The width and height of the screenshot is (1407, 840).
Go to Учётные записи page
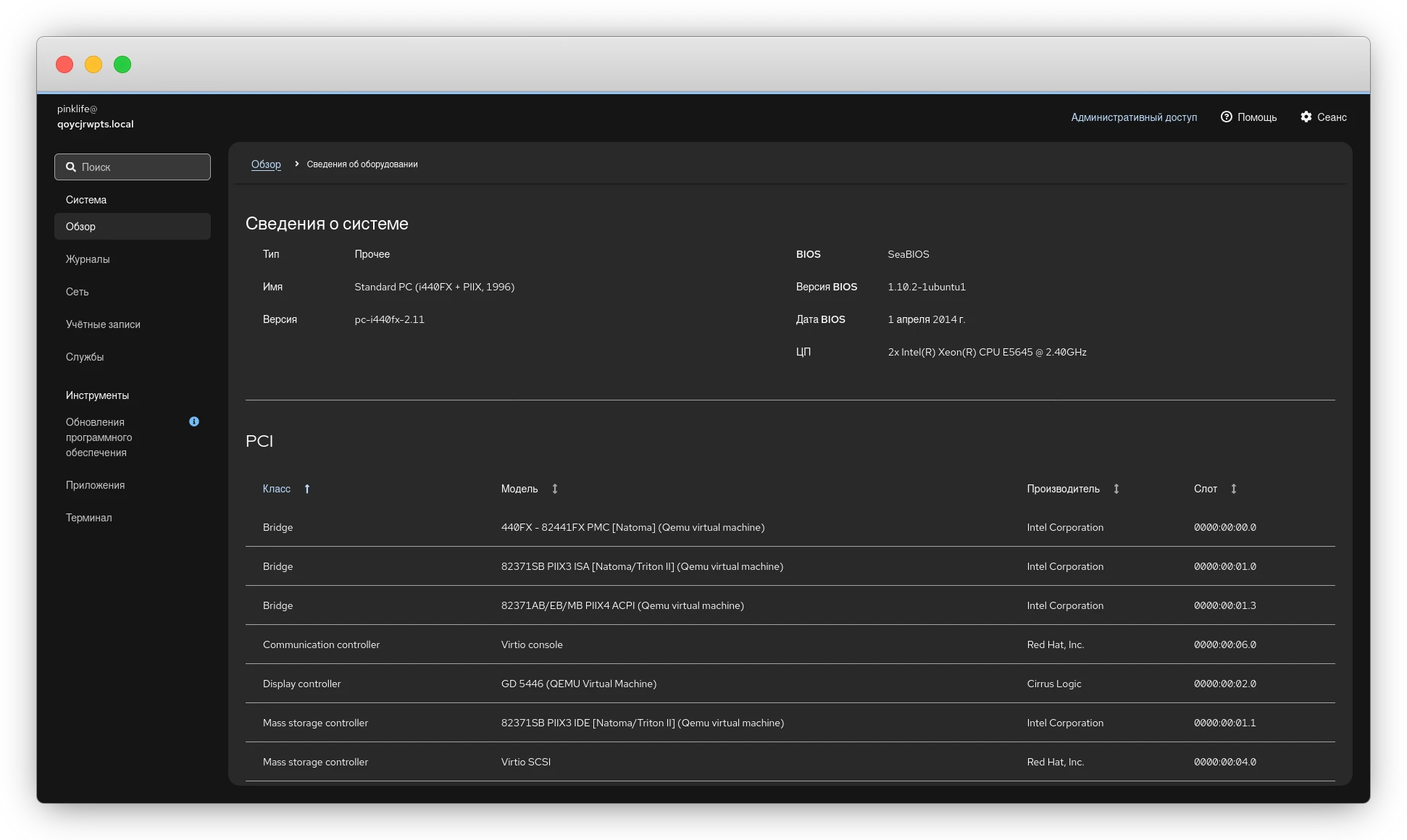point(103,324)
